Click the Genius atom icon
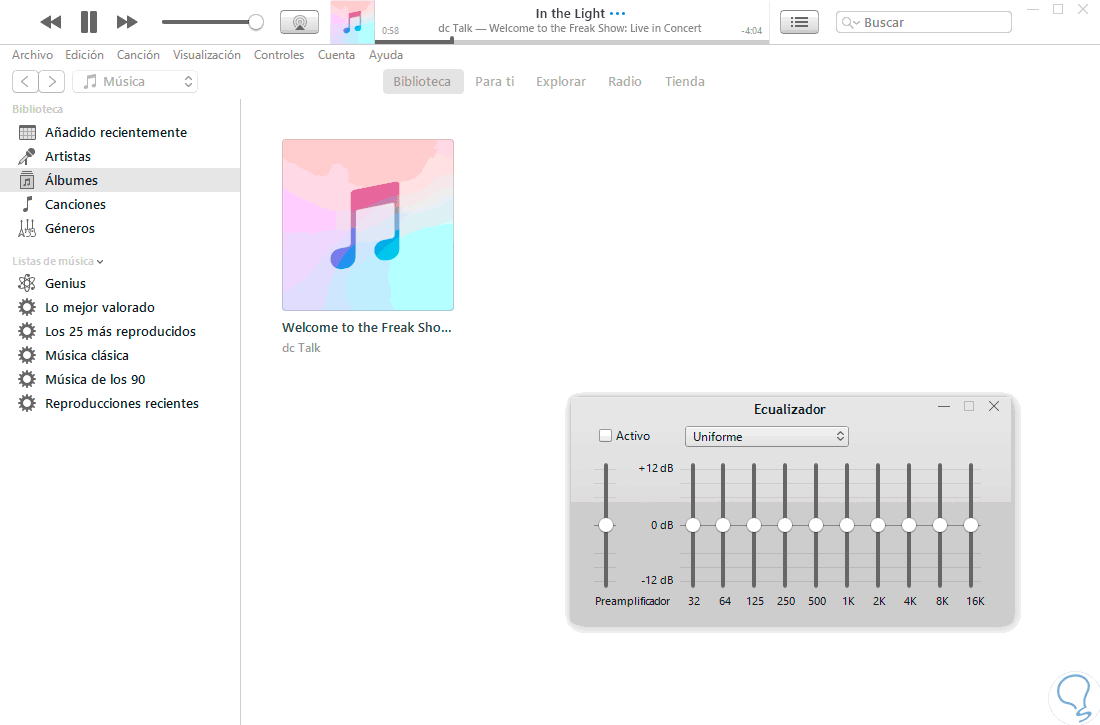This screenshot has width=1100, height=725. click(27, 284)
